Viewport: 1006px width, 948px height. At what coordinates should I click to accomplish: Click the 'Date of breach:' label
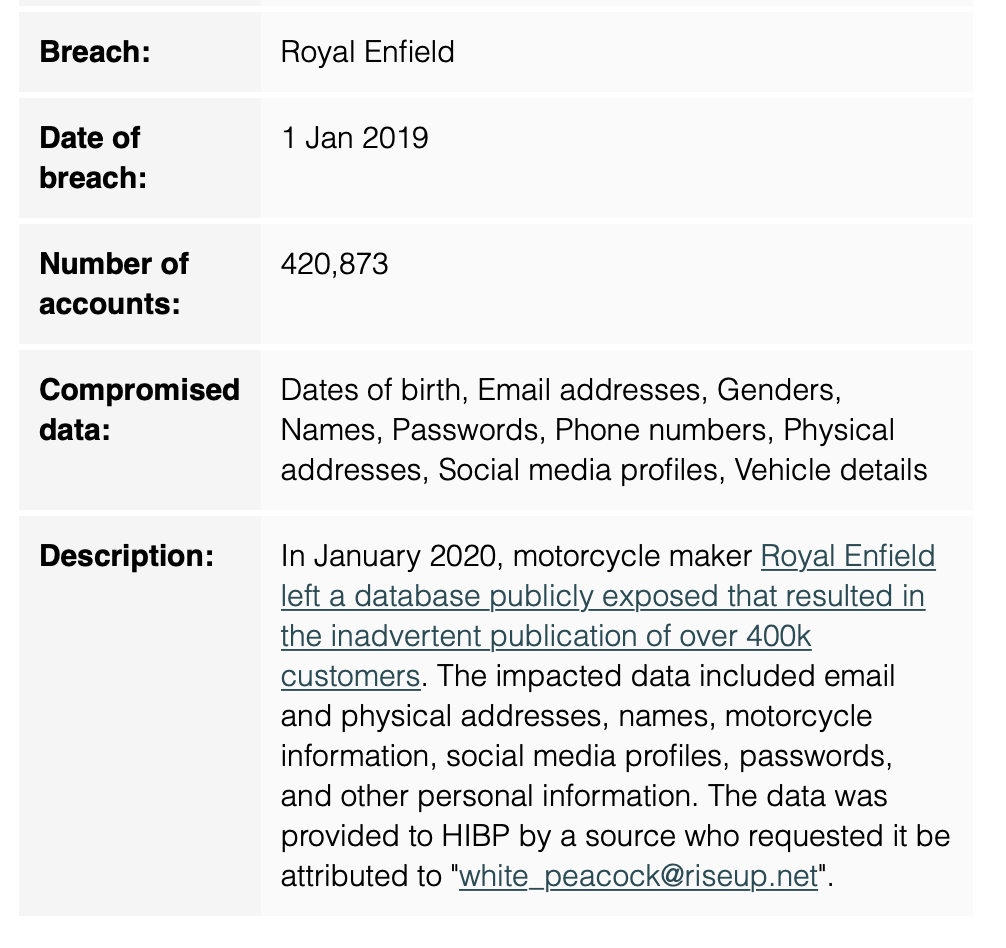[93, 158]
